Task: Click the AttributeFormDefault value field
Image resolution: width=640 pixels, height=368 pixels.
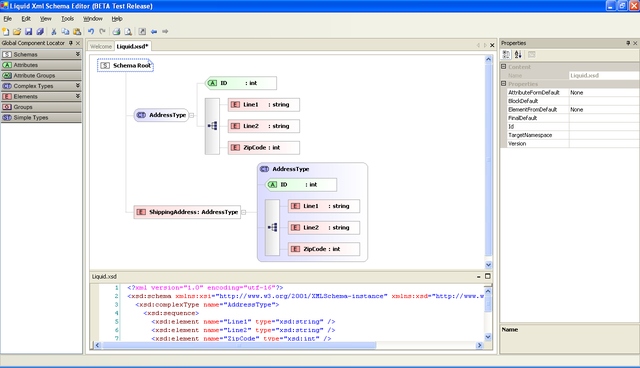Action: click(604, 93)
